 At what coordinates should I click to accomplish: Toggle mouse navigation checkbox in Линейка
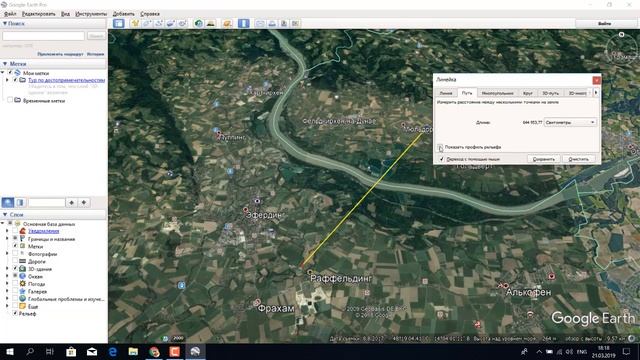tap(442, 159)
